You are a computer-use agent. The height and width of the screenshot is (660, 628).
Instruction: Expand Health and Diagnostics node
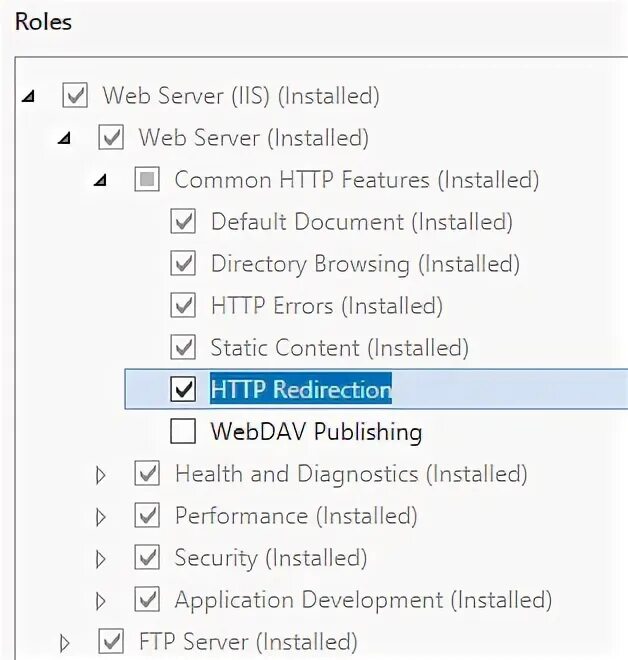100,475
